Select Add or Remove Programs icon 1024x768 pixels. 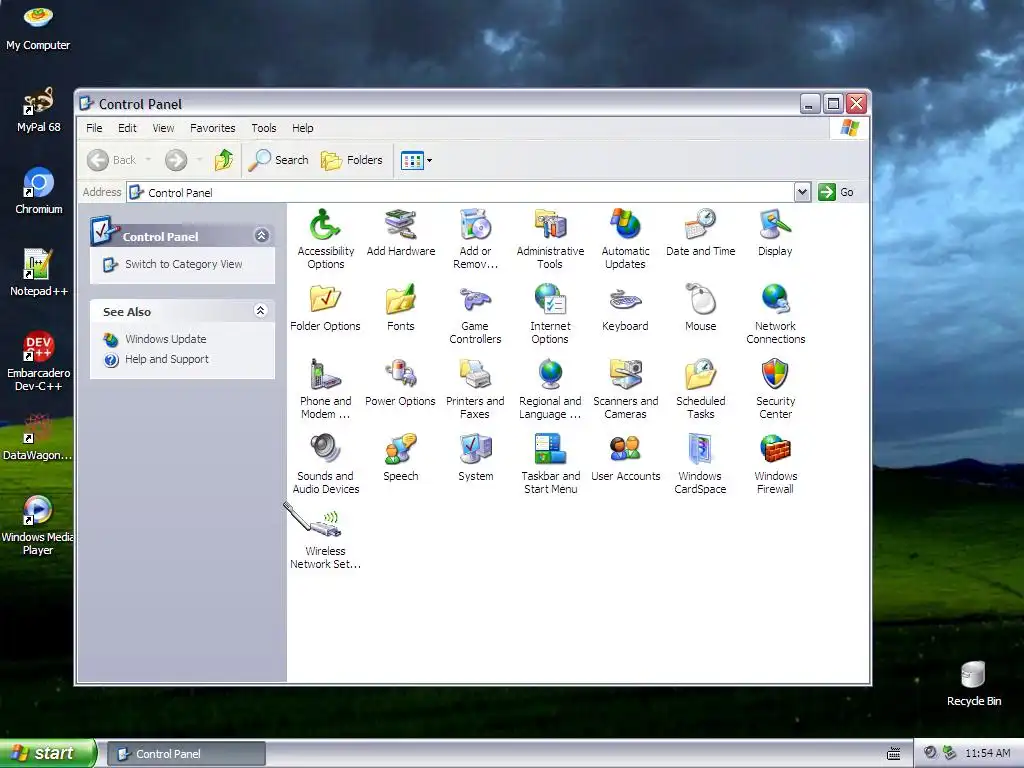[x=475, y=239]
